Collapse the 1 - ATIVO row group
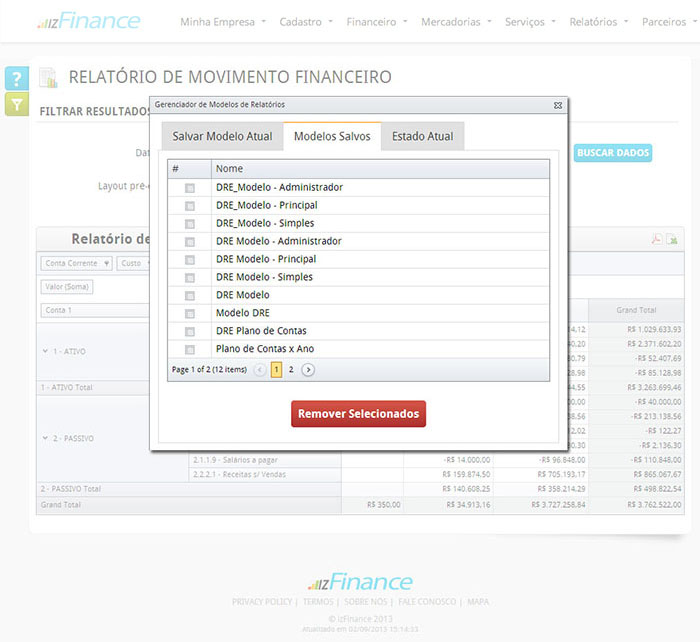Image resolution: width=700 pixels, height=642 pixels. pos(45,351)
